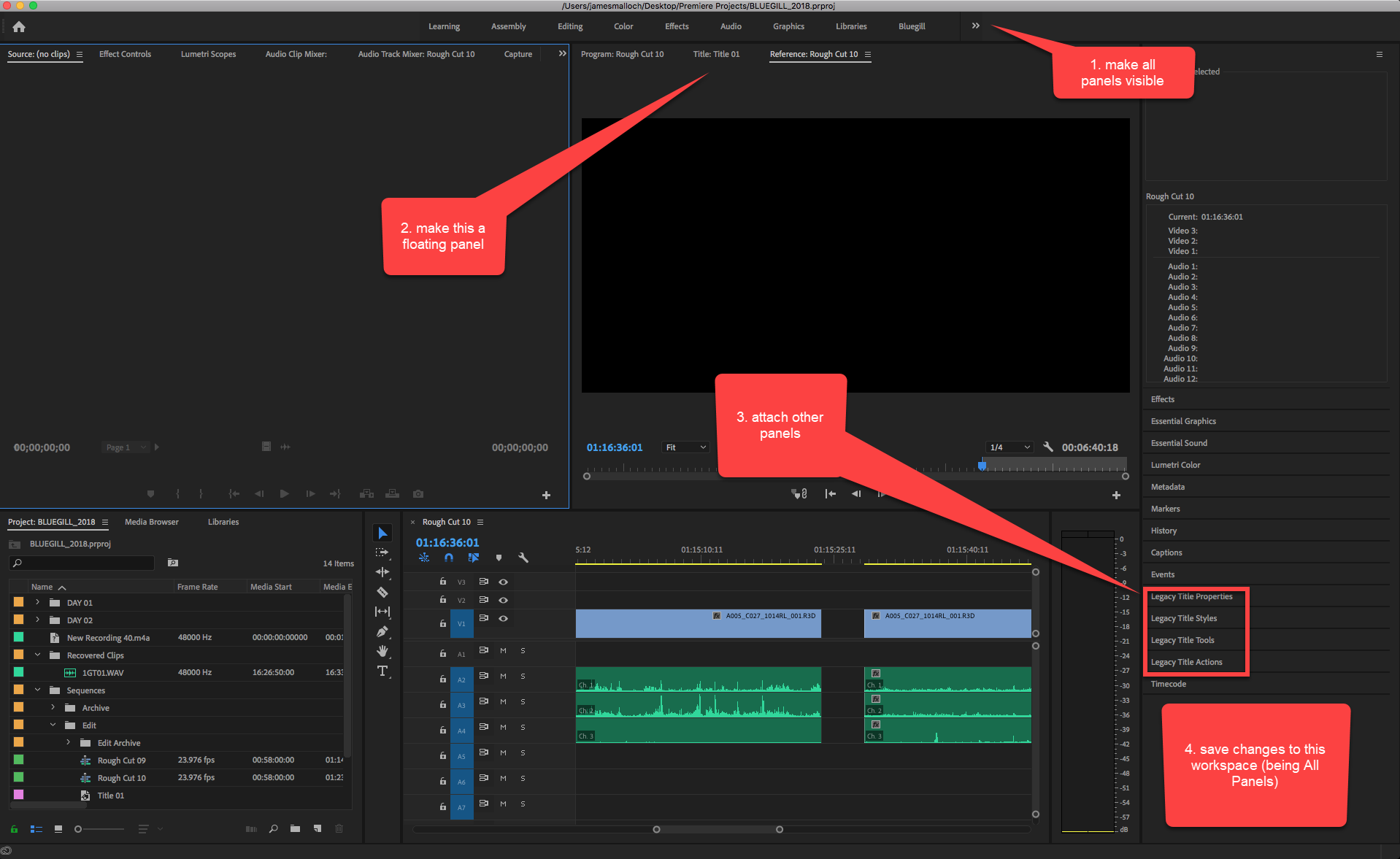Screen dimensions: 1400x859
Task: Select the Ripple Edit tool
Action: tap(382, 572)
